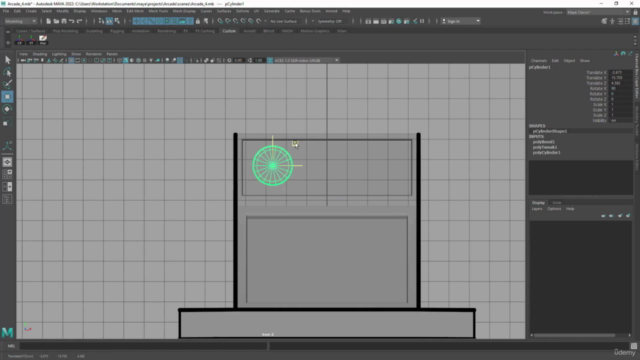This screenshot has height=360, width=640.
Task: Open the ACES SDR-video view transform dropdown
Action: coord(306,60)
